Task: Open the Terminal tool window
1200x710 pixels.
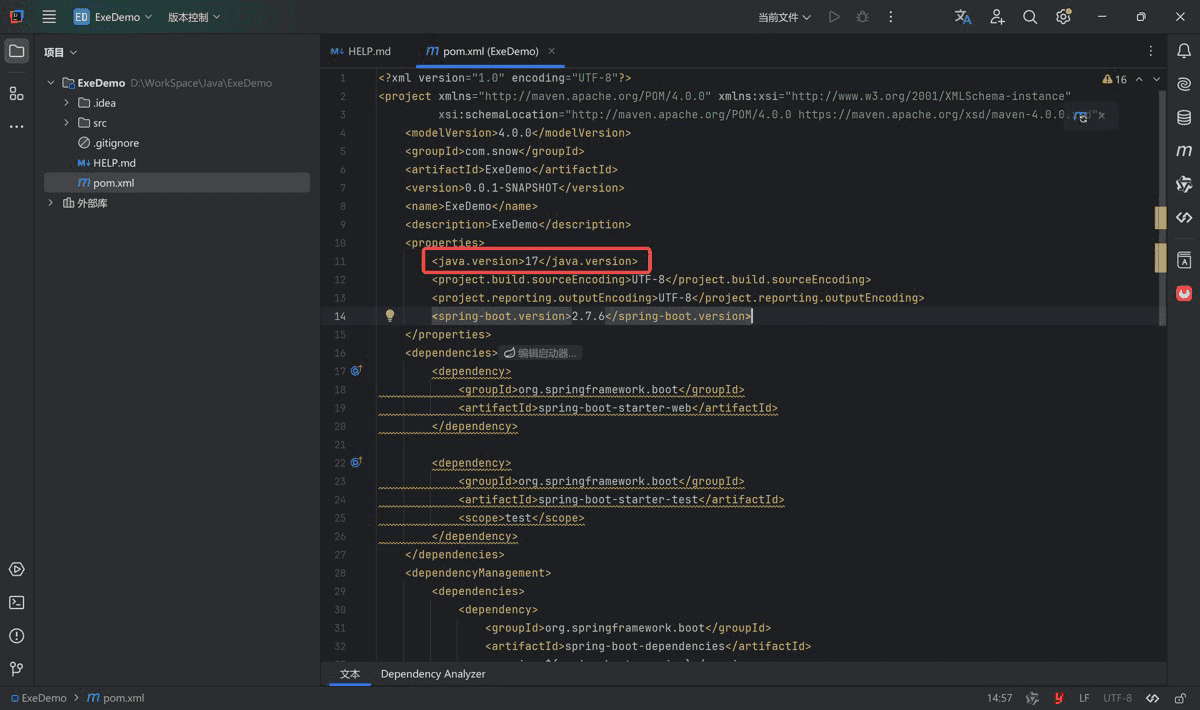Action: (x=16, y=603)
